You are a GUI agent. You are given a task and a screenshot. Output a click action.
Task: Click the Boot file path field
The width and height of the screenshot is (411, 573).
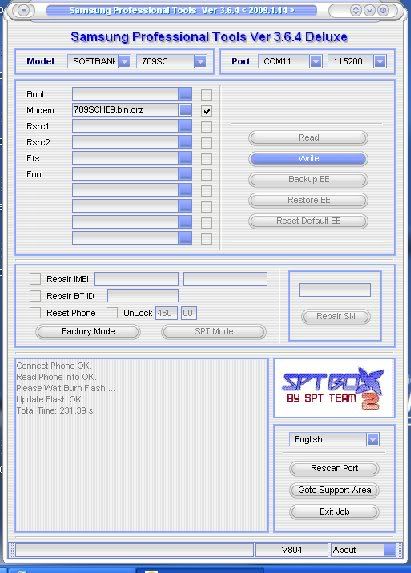tap(125, 94)
